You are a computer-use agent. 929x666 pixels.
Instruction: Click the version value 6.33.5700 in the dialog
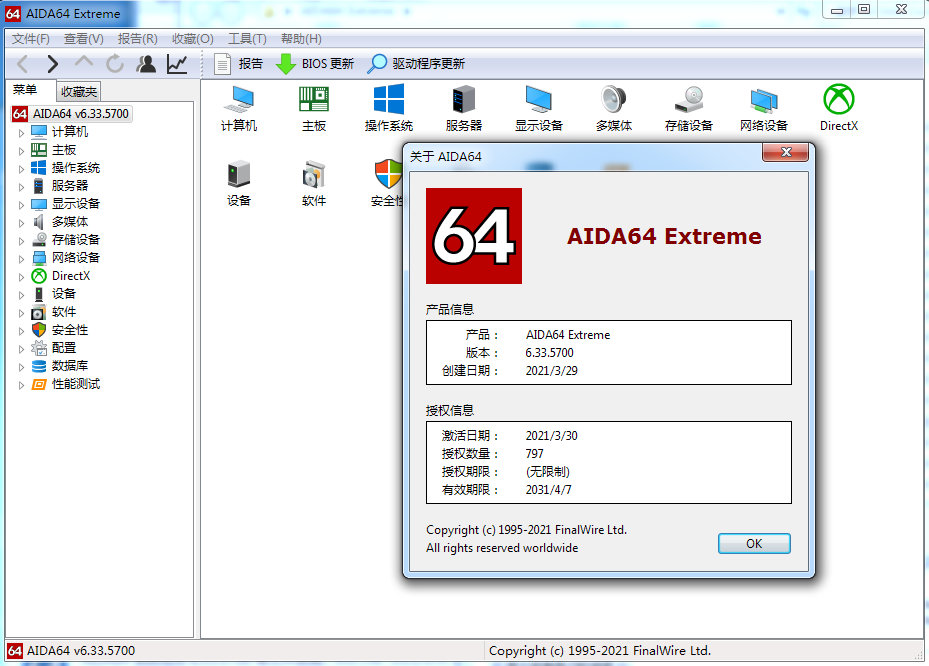click(549, 353)
